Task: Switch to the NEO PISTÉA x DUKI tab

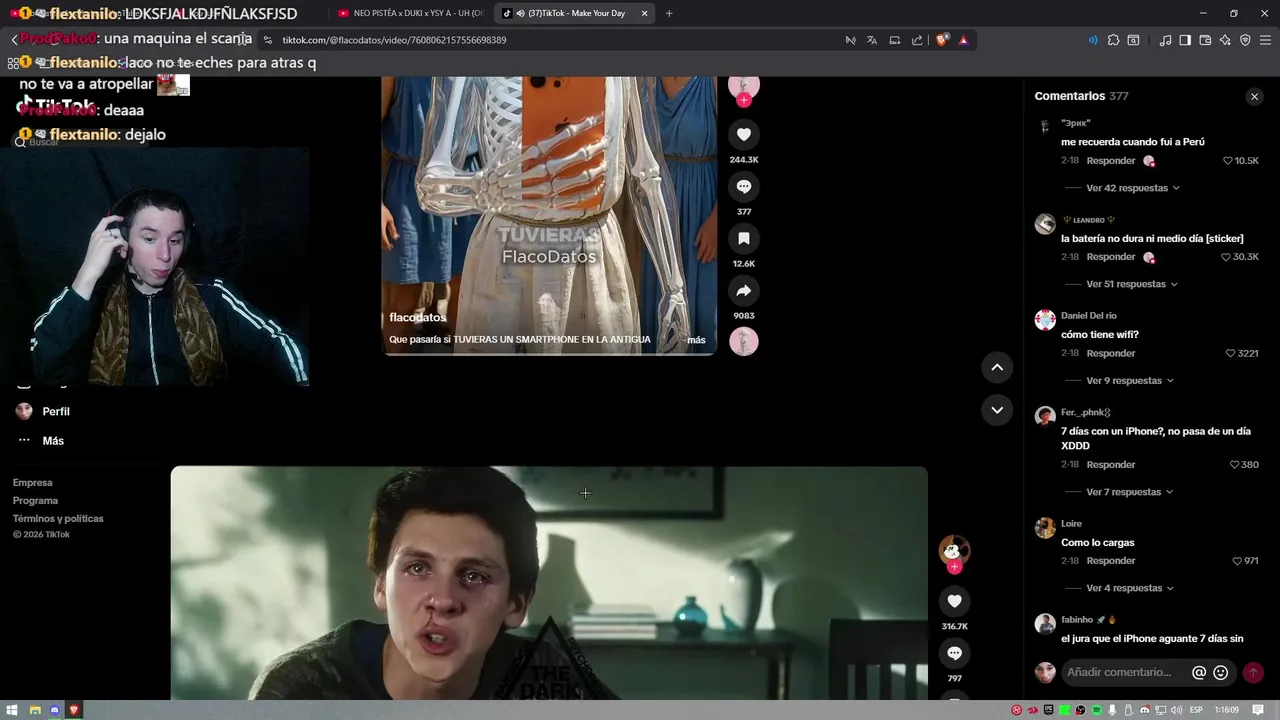Action: coord(410,13)
